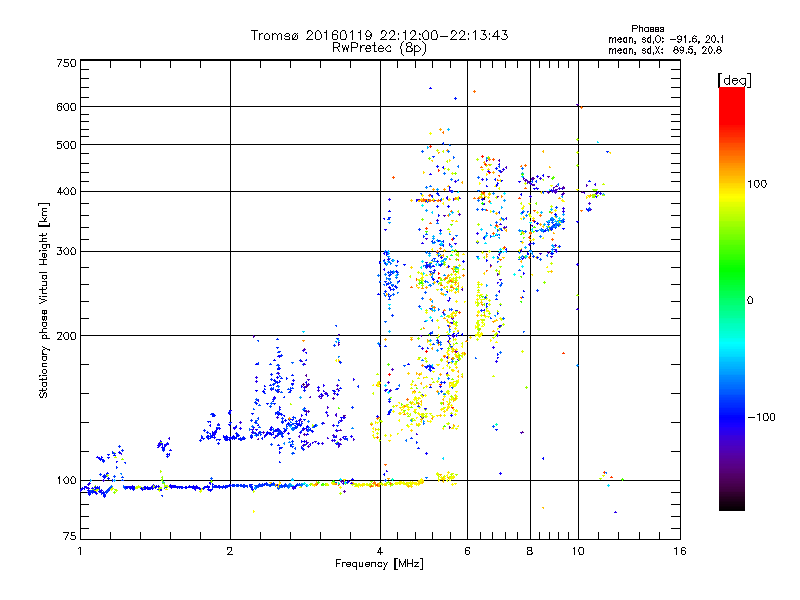Click the '[deg]' colorbar unit label

[734, 80]
